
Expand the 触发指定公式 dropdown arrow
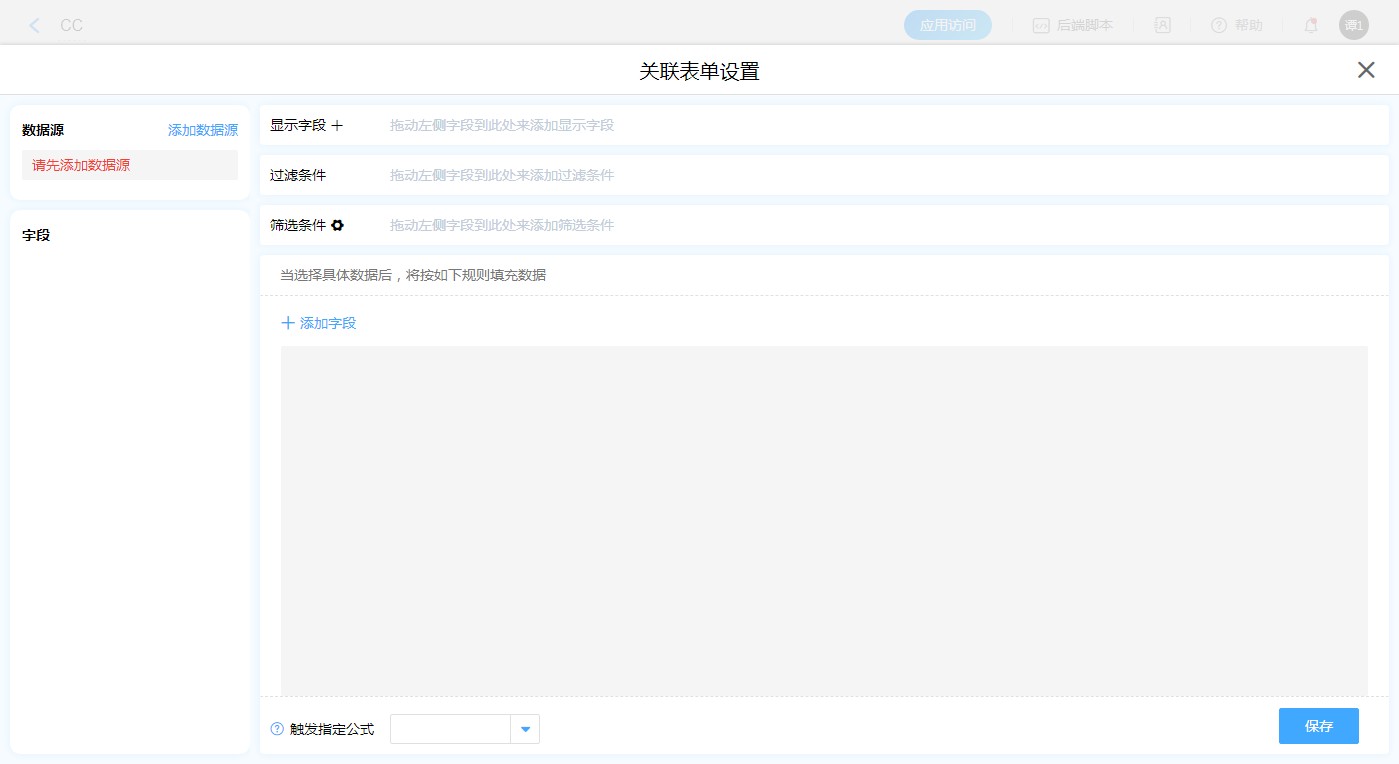525,729
